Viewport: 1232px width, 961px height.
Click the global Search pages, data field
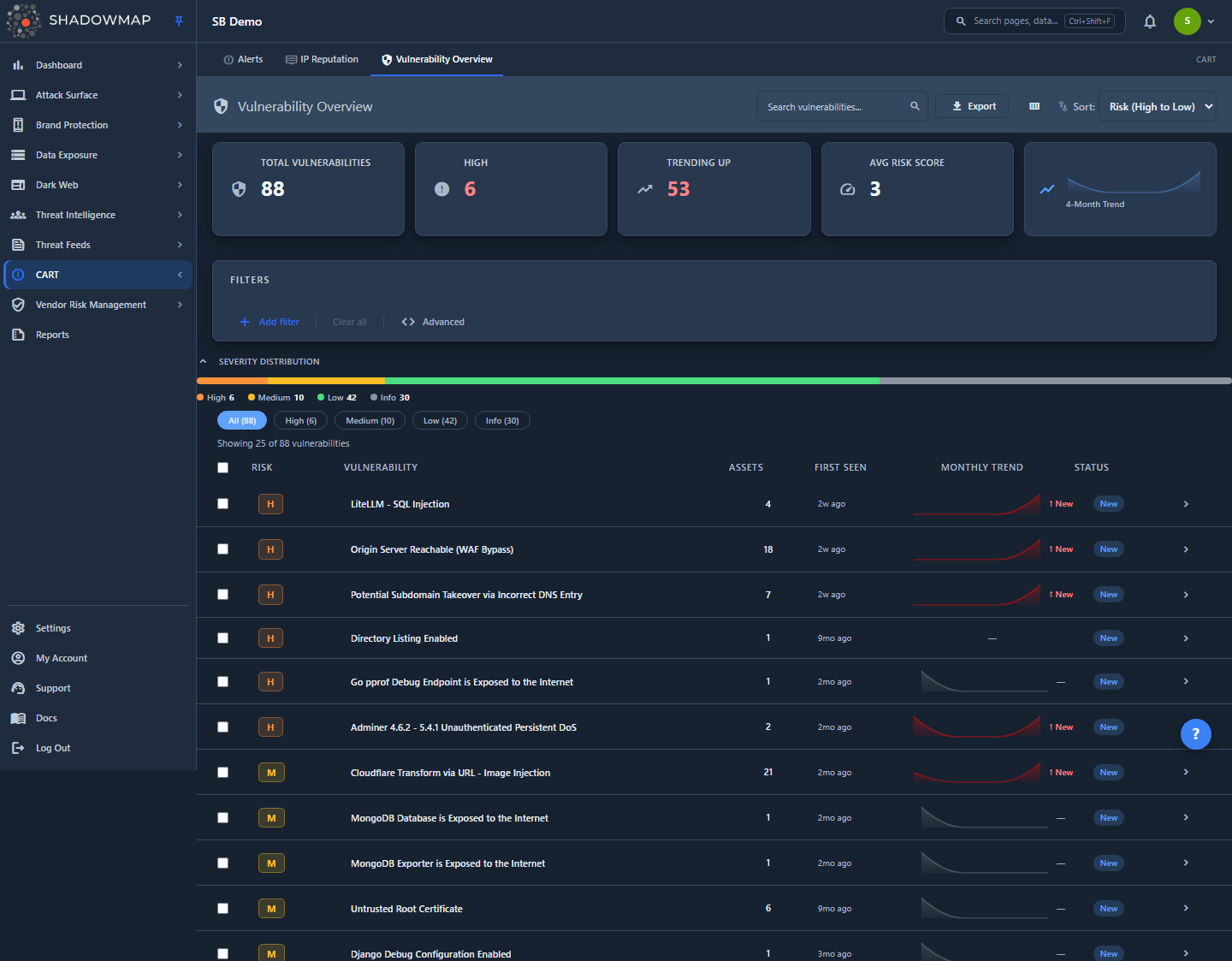(1034, 21)
